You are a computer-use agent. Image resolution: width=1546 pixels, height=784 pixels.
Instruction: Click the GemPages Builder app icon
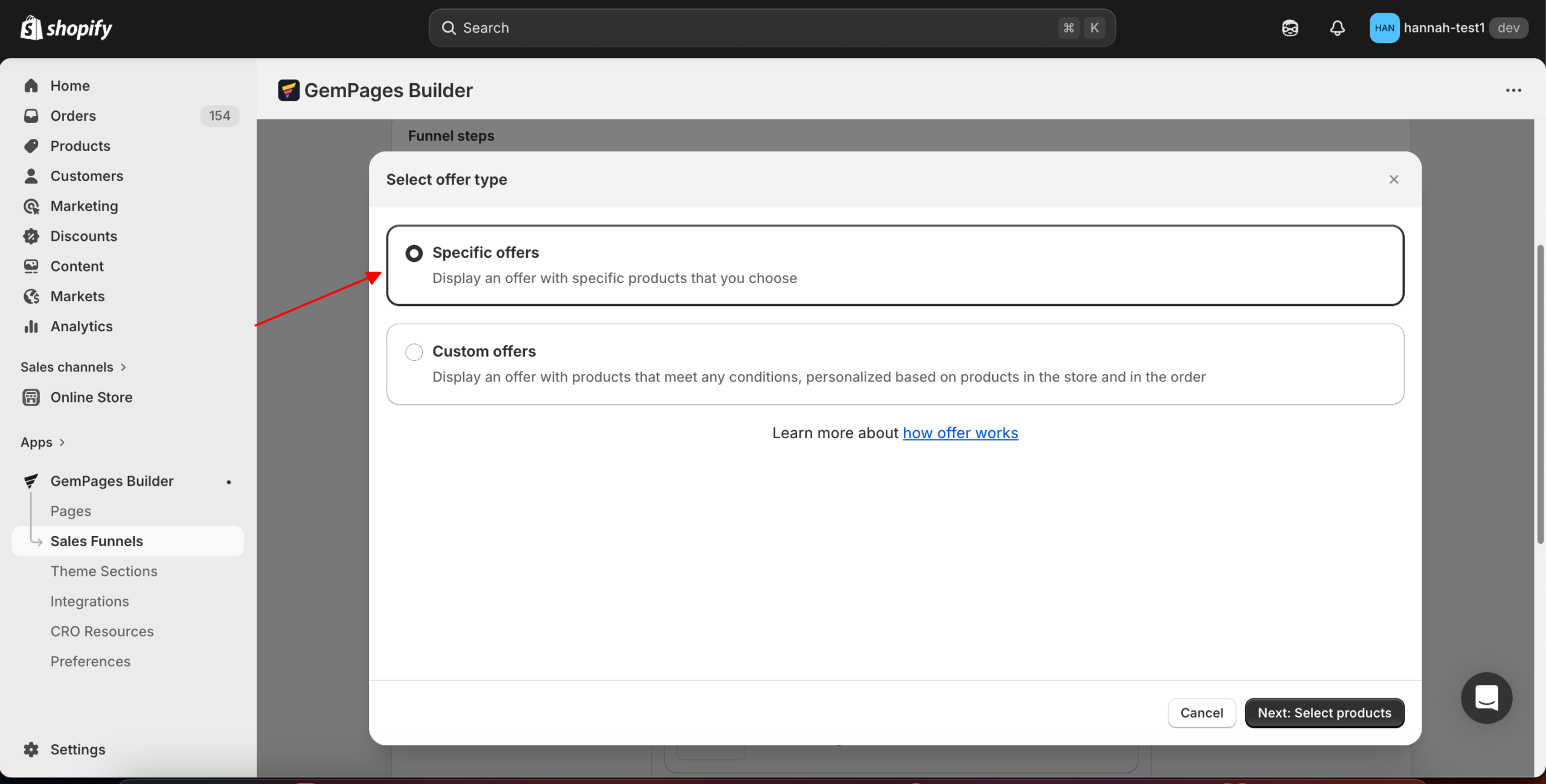tap(31, 480)
